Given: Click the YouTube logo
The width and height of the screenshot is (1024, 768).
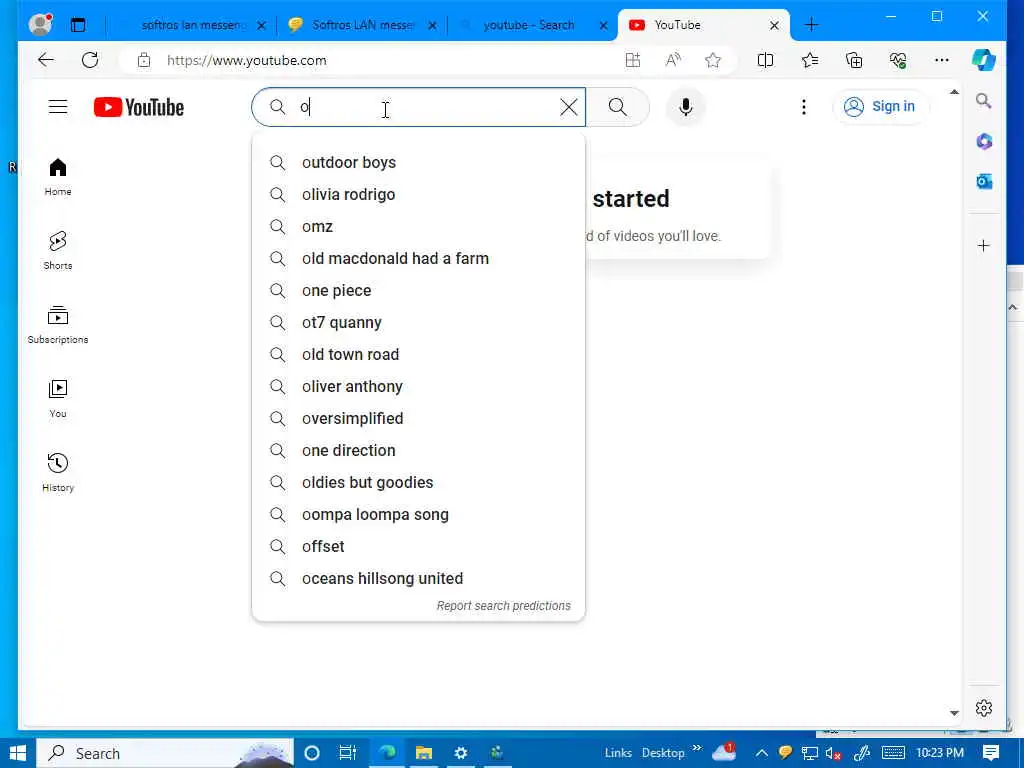Looking at the screenshot, I should coord(138,107).
